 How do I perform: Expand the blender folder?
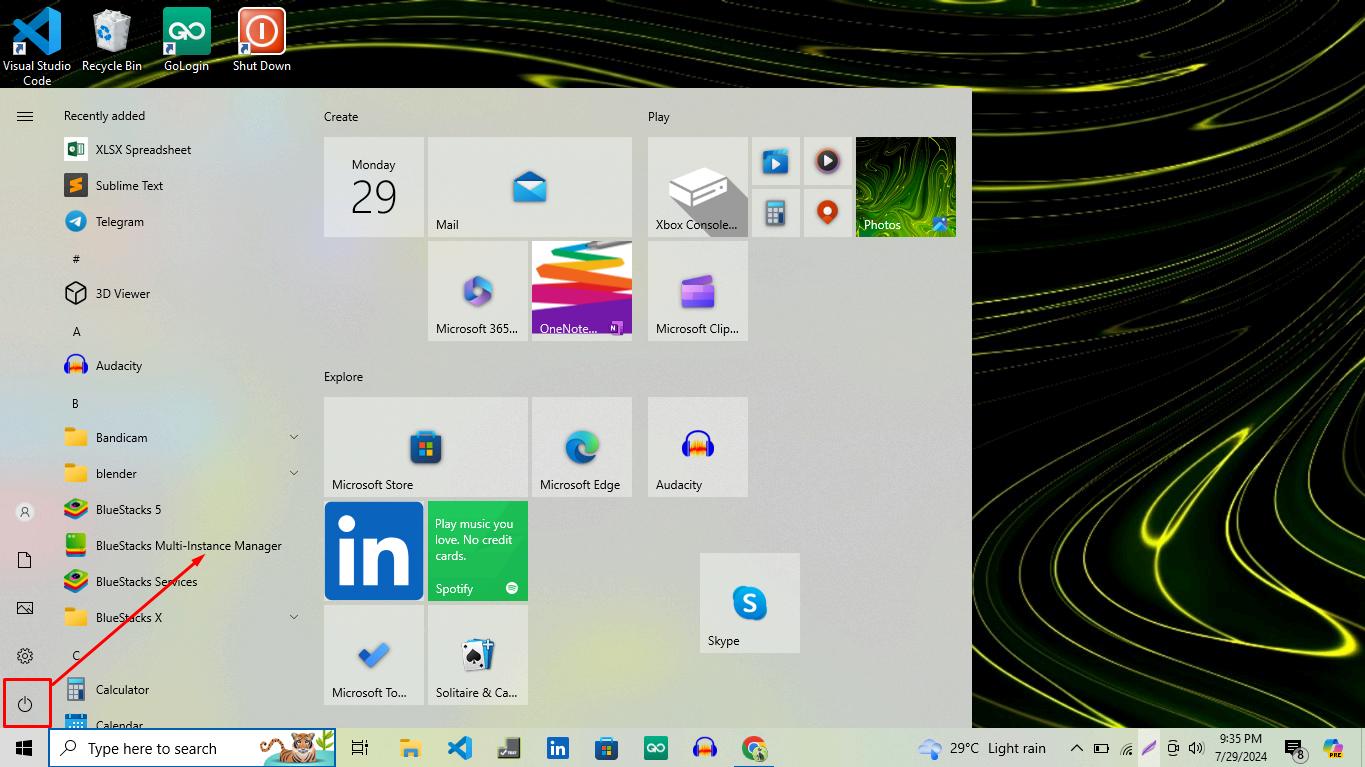pyautogui.click(x=182, y=474)
